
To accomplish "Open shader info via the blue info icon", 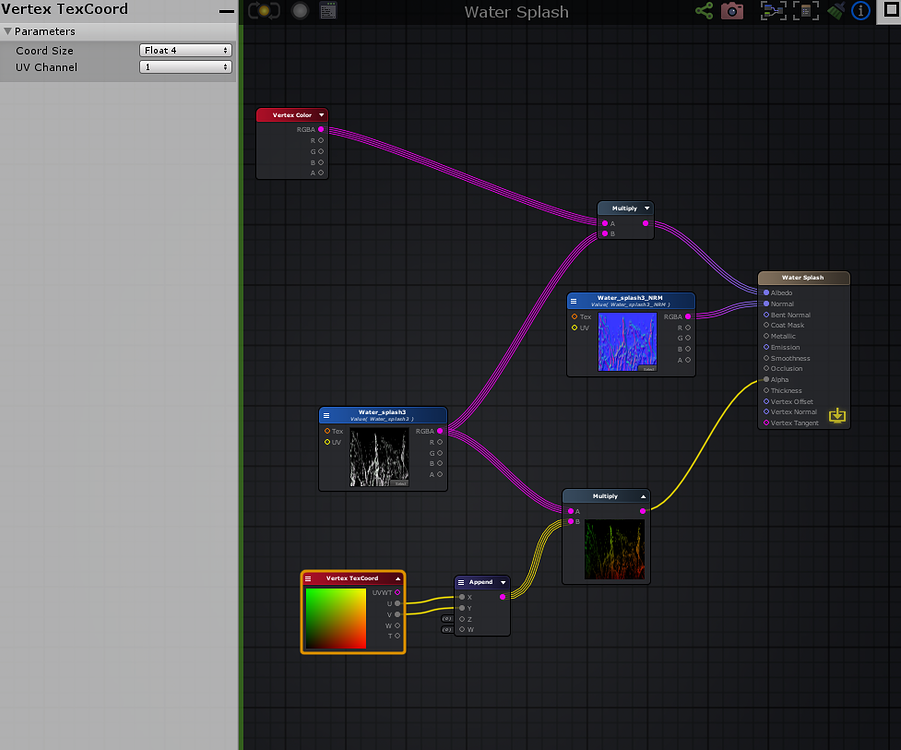I will [861, 11].
